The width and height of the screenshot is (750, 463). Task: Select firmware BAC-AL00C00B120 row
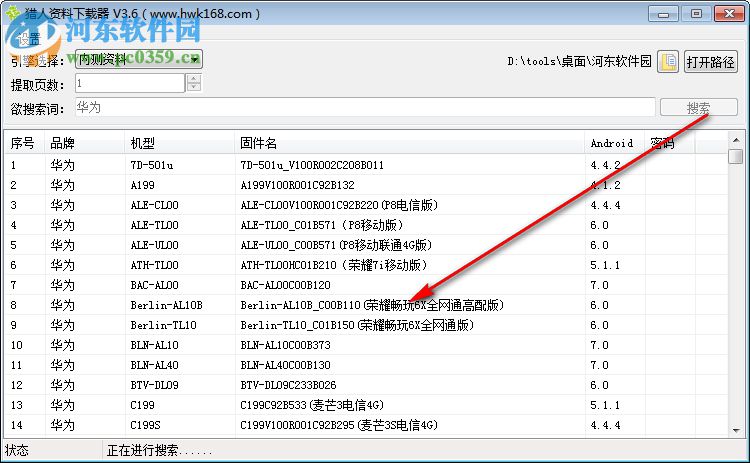tap(286, 285)
